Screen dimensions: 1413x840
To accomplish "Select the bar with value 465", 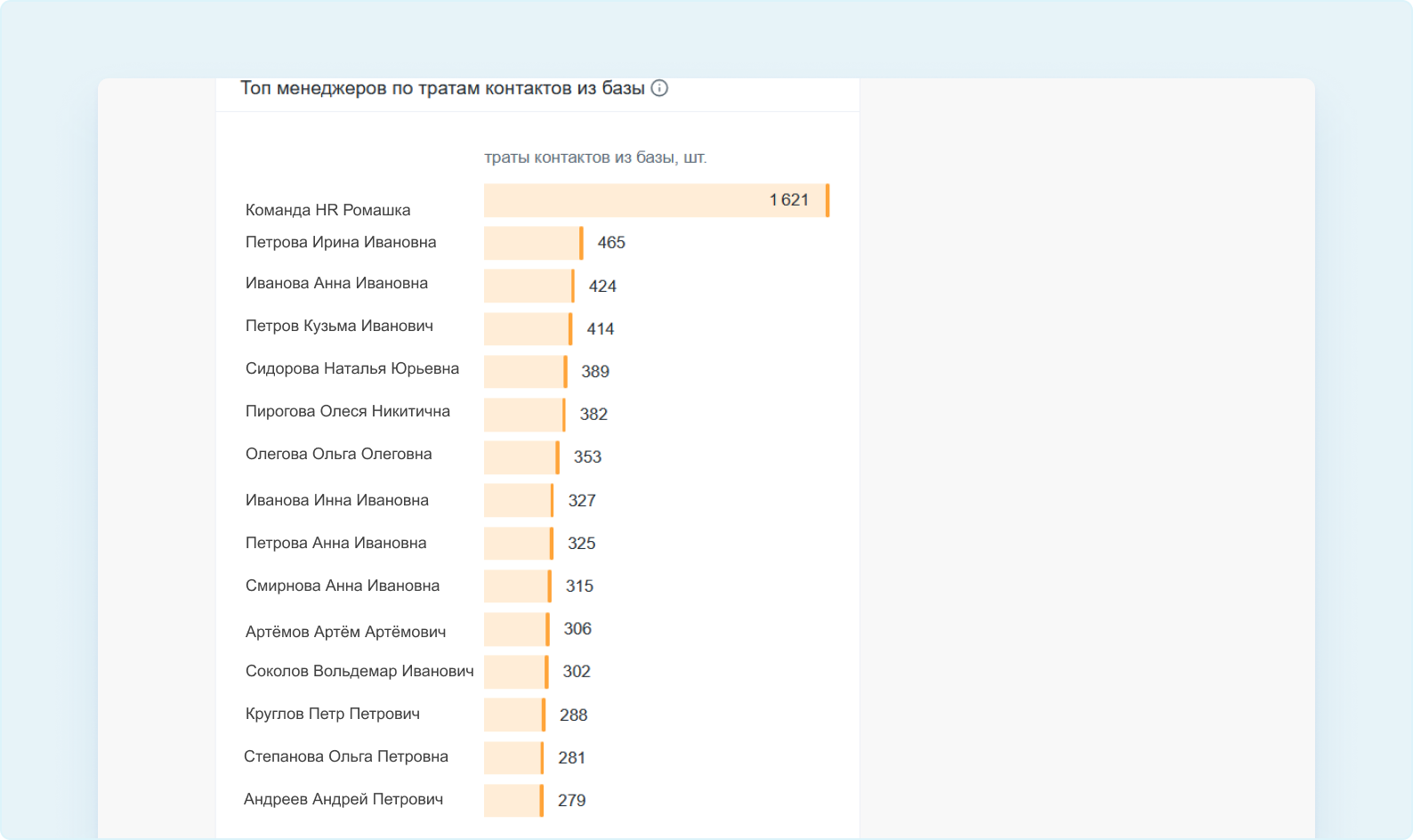I will point(533,243).
